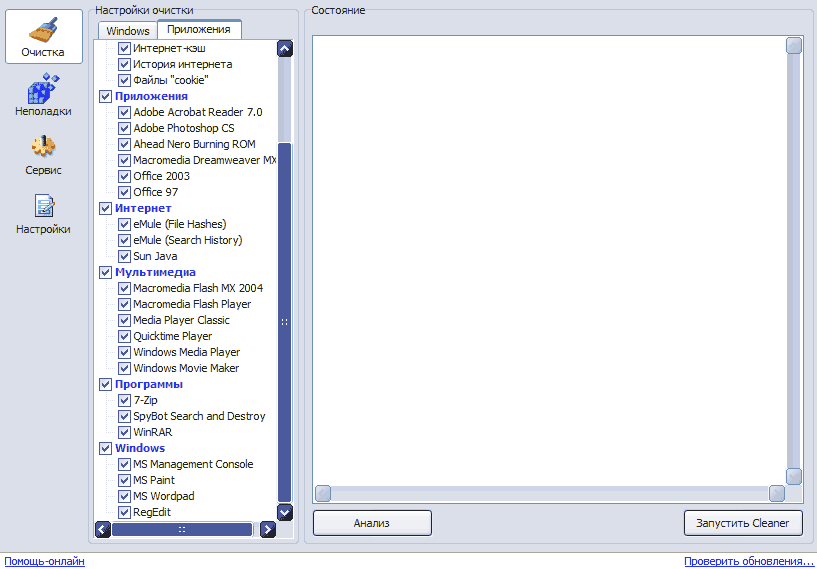Uncheck Adobe Photoshop CS checkbox

(124, 128)
